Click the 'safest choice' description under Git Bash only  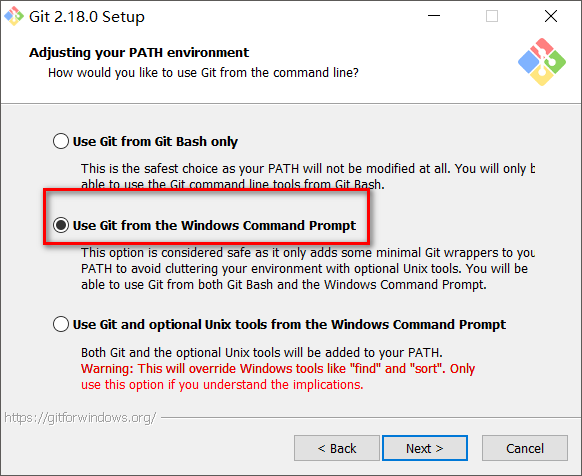(x=308, y=176)
